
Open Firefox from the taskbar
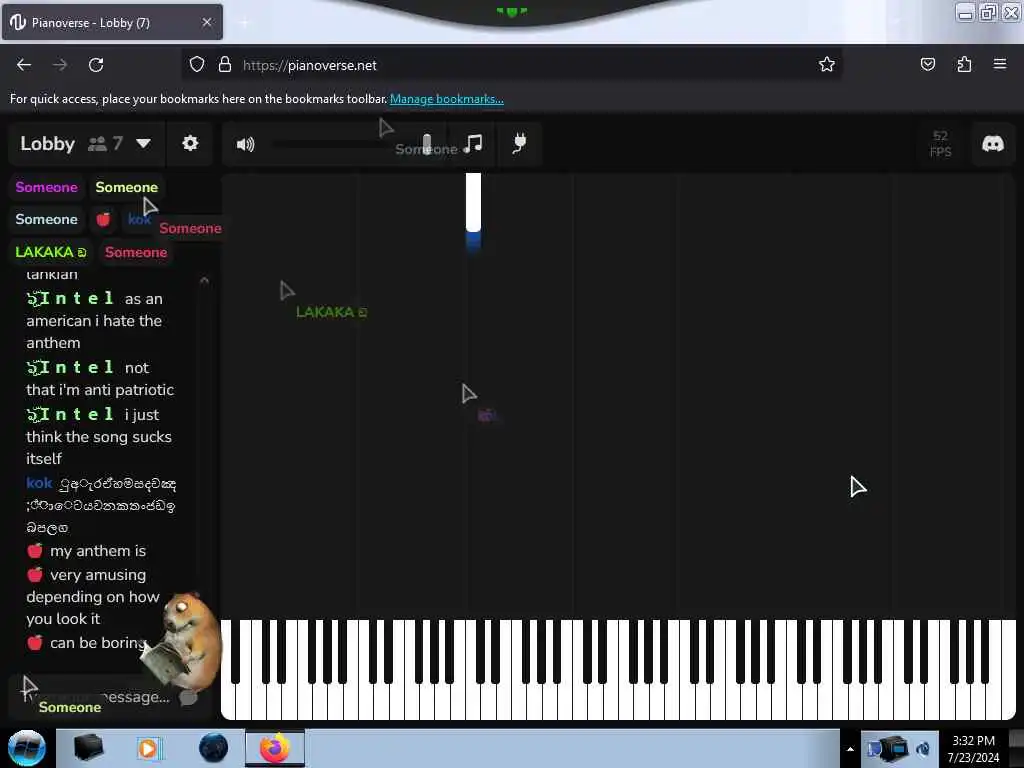[275, 748]
